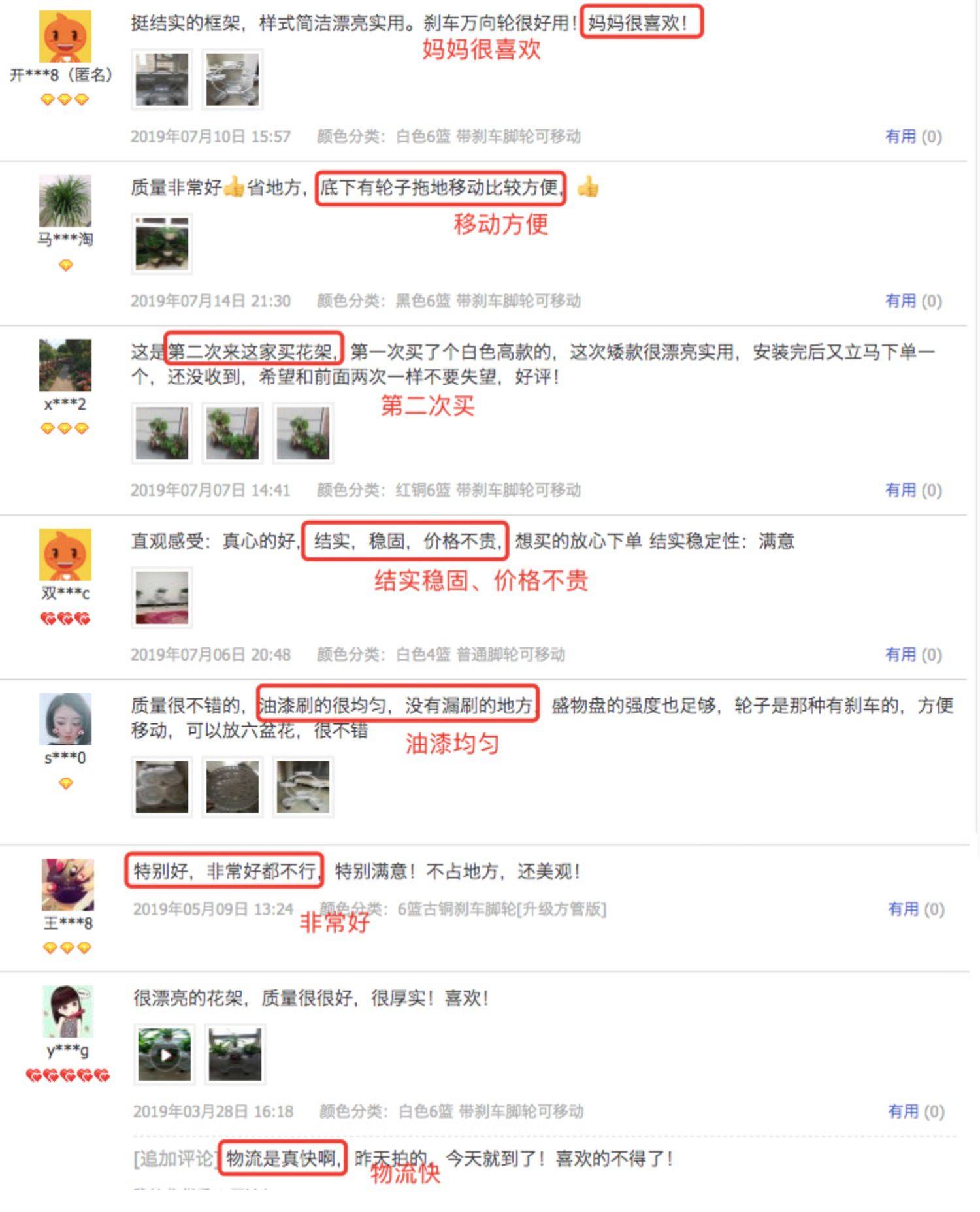The height and width of the screenshot is (1212, 980).
Task: Open third photo in x***2's review
Action: pos(303,433)
